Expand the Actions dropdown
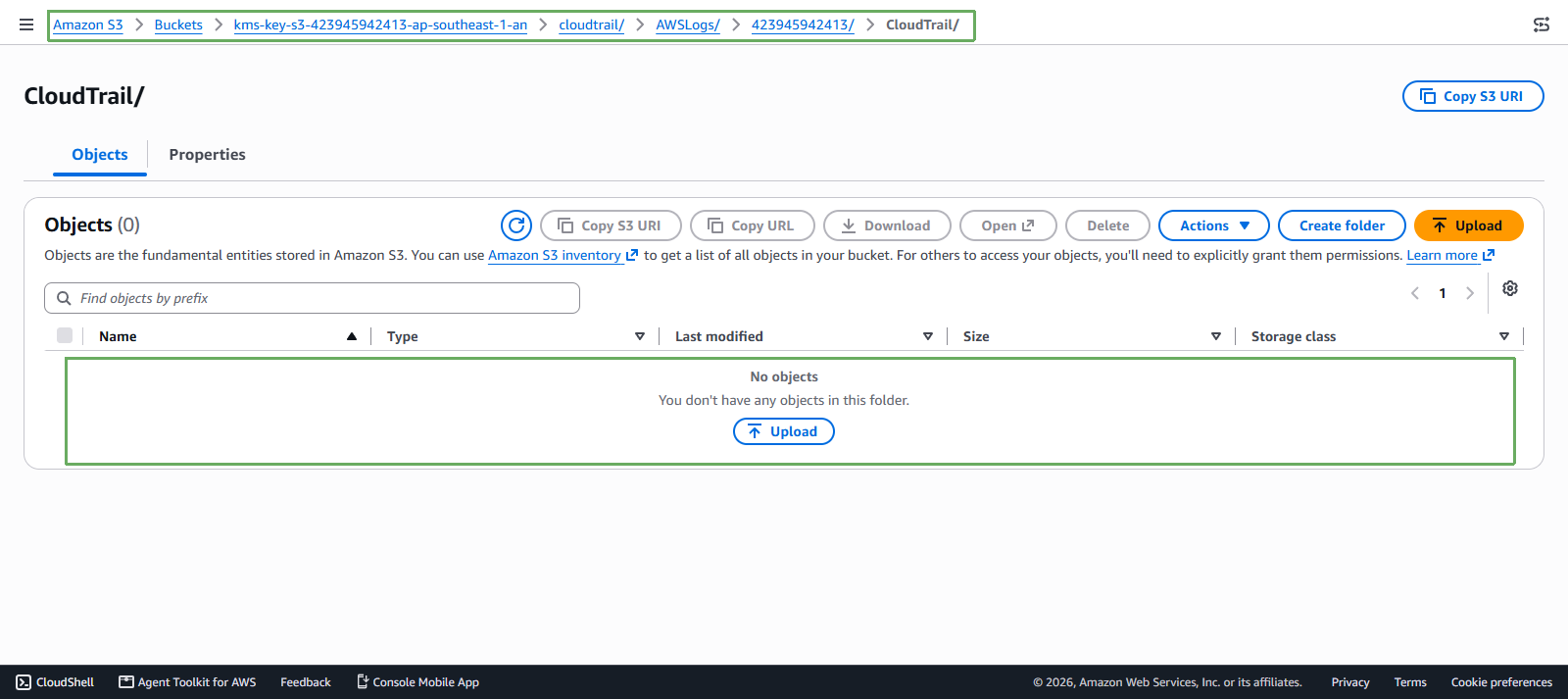Image resolution: width=1568 pixels, height=699 pixels. coord(1214,225)
